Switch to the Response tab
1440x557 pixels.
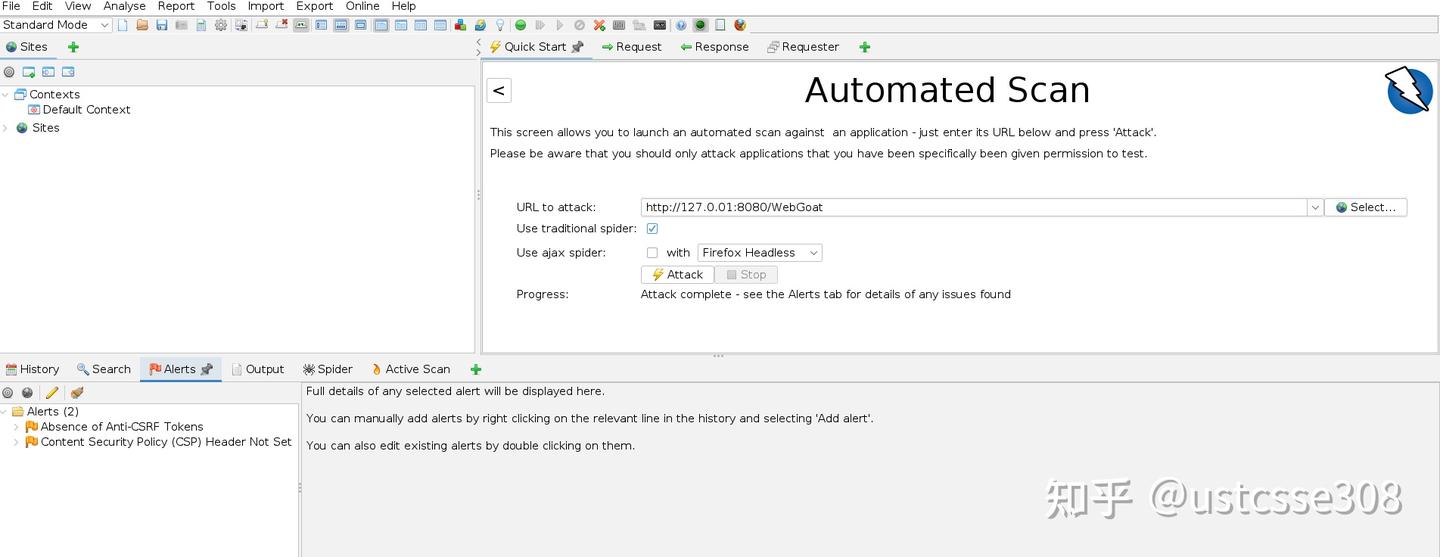click(714, 47)
